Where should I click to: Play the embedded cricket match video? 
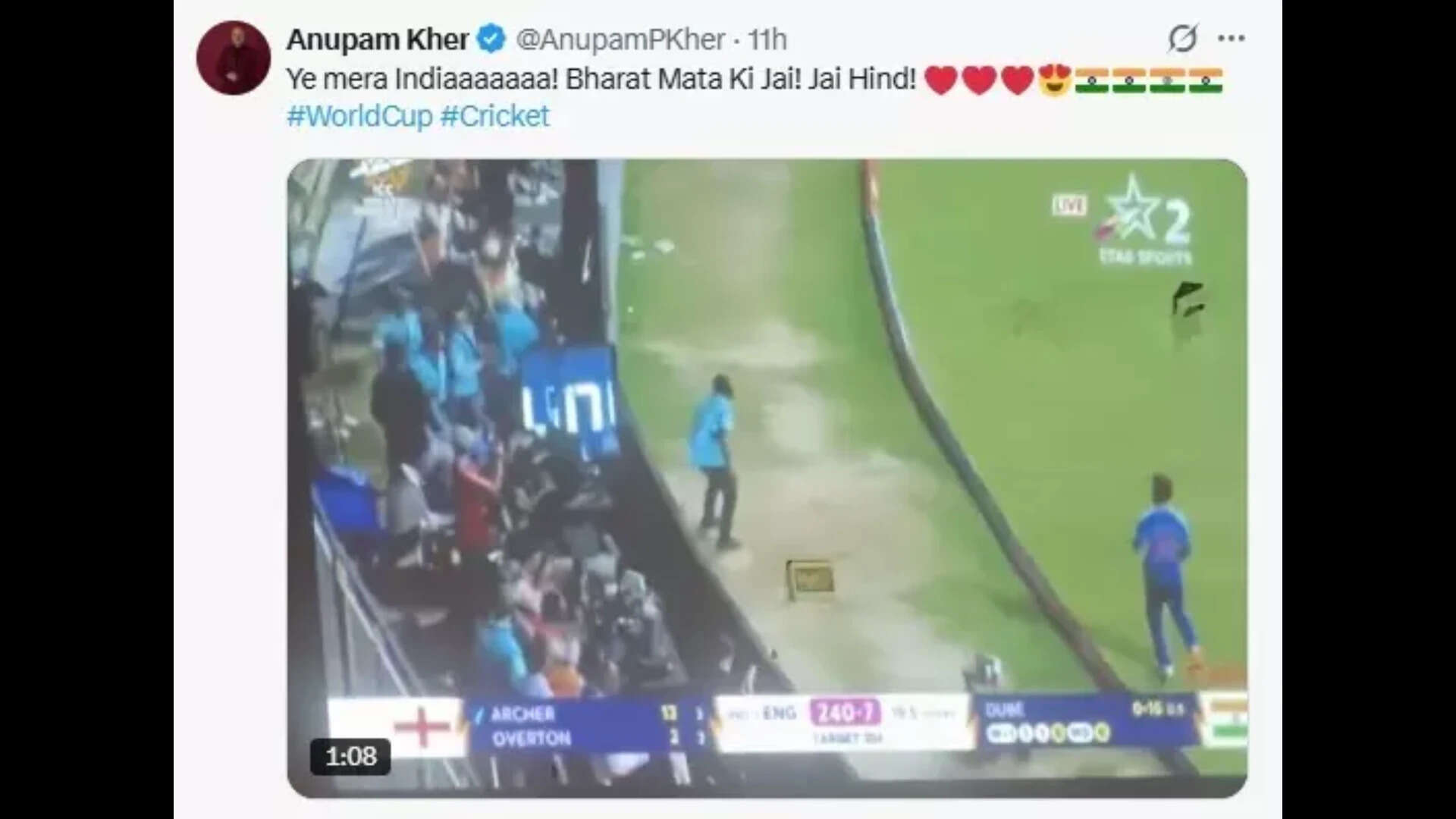[767, 478]
